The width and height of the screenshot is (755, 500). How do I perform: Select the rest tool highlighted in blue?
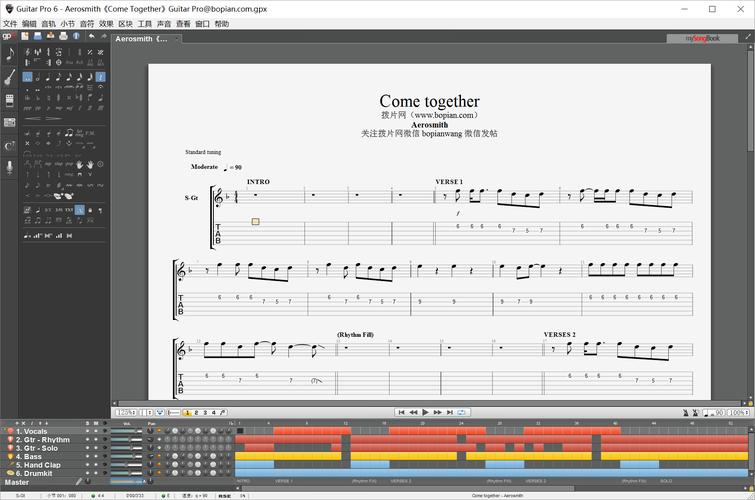100,77
